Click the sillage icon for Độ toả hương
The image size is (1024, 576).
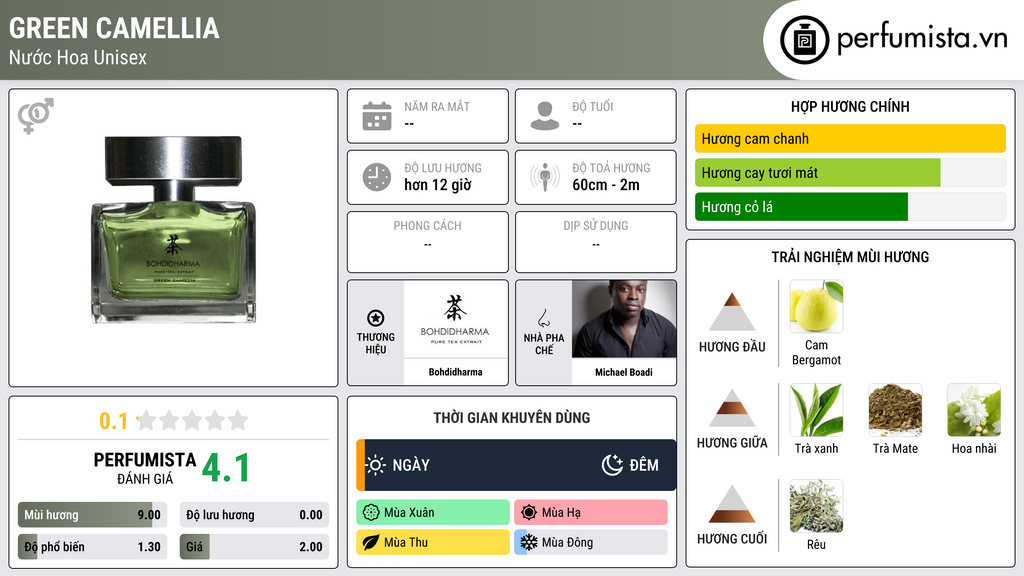[545, 177]
